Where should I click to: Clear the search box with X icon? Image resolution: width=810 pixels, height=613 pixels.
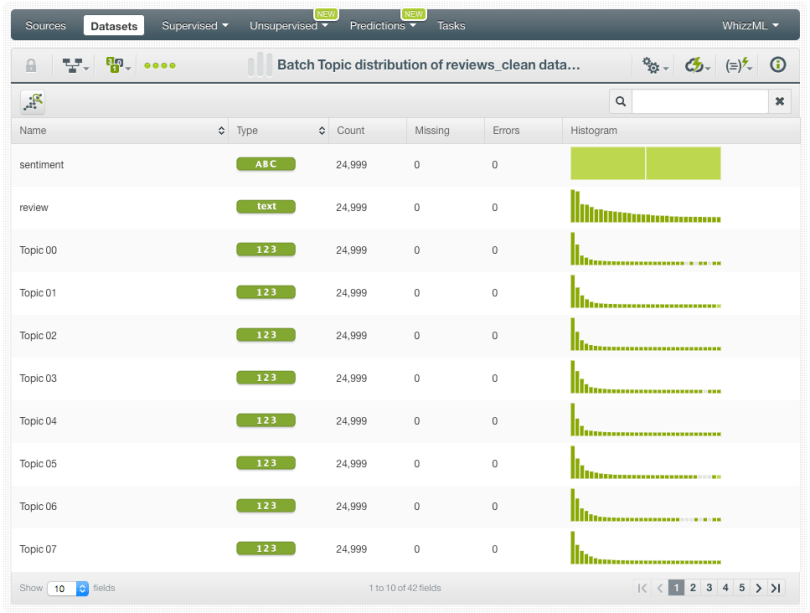[780, 101]
